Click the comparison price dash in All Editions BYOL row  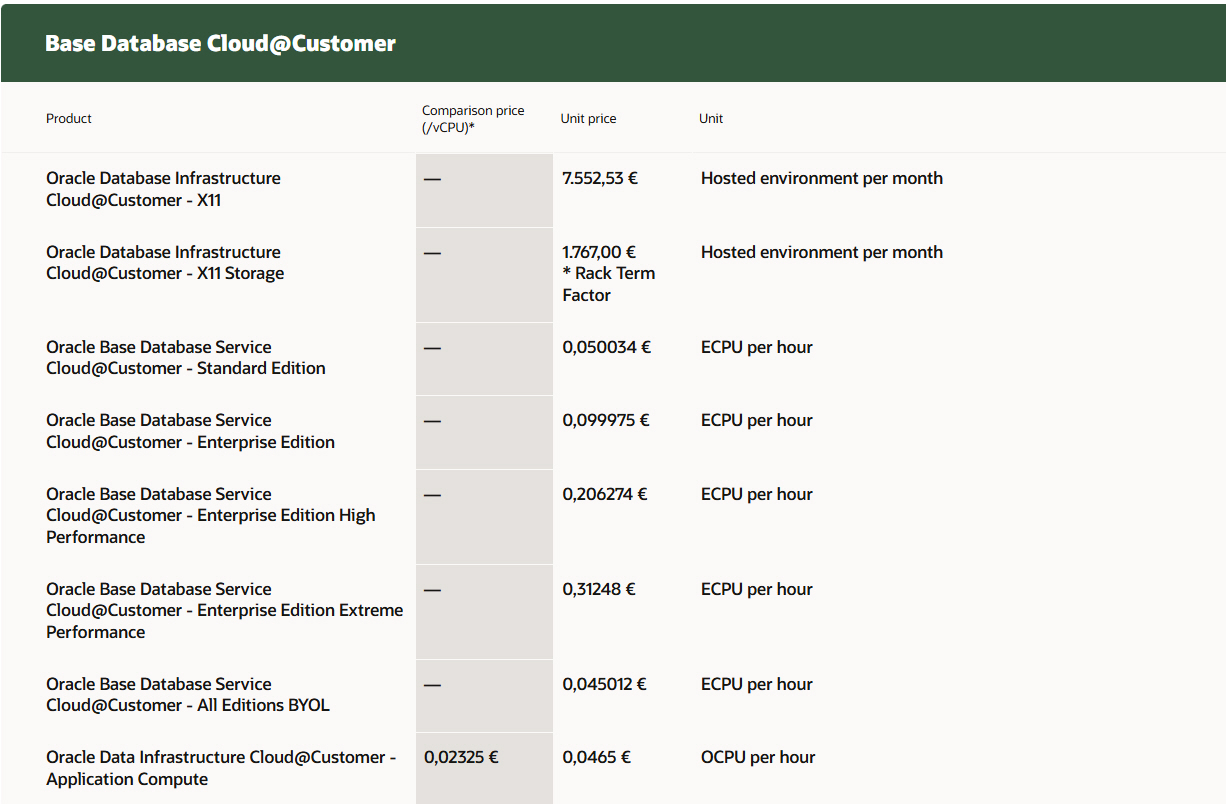point(432,684)
